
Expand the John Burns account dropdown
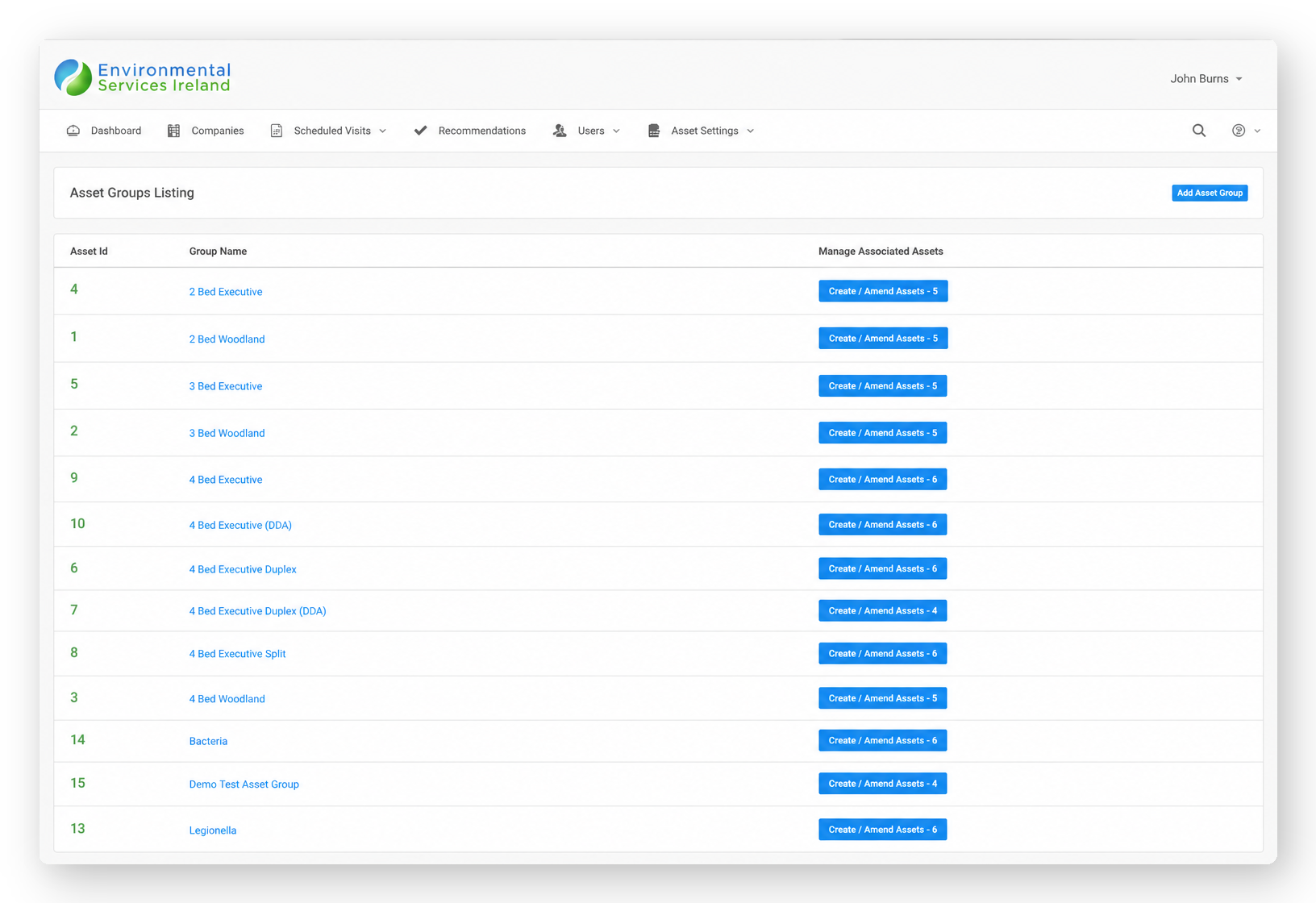[1206, 79]
